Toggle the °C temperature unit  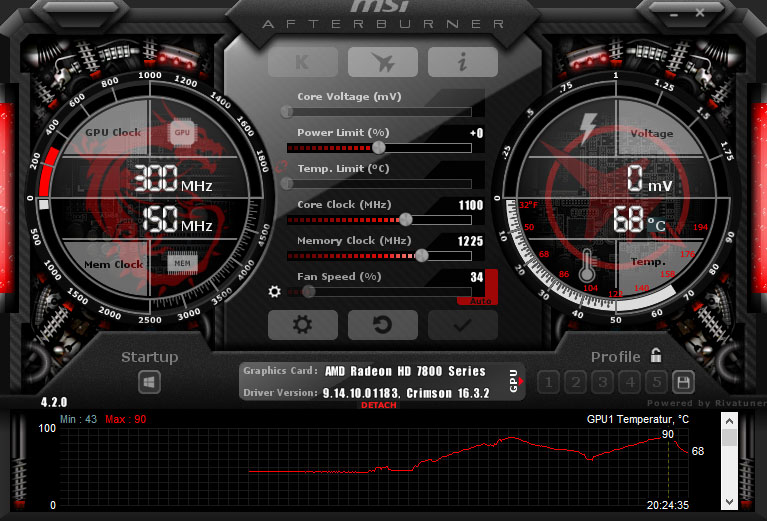[656, 225]
